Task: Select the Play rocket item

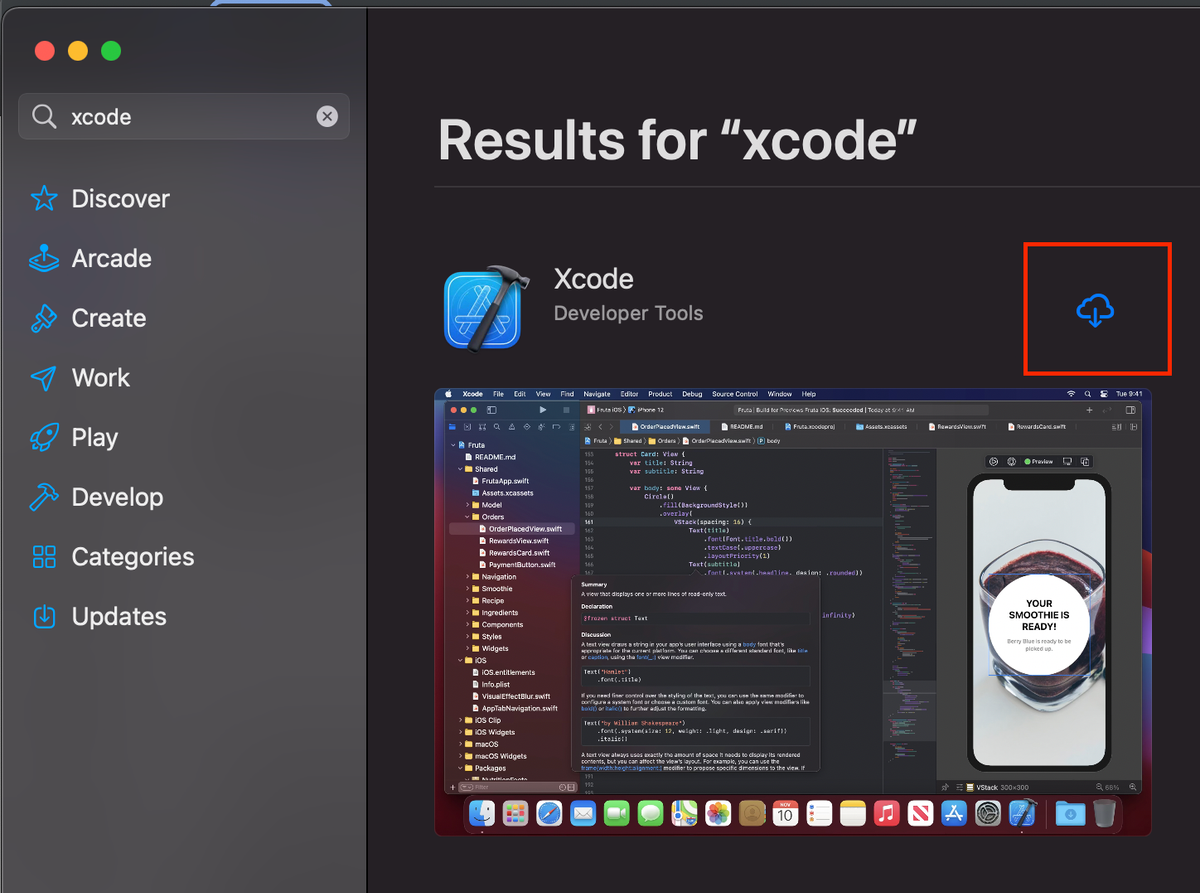Action: click(74, 437)
